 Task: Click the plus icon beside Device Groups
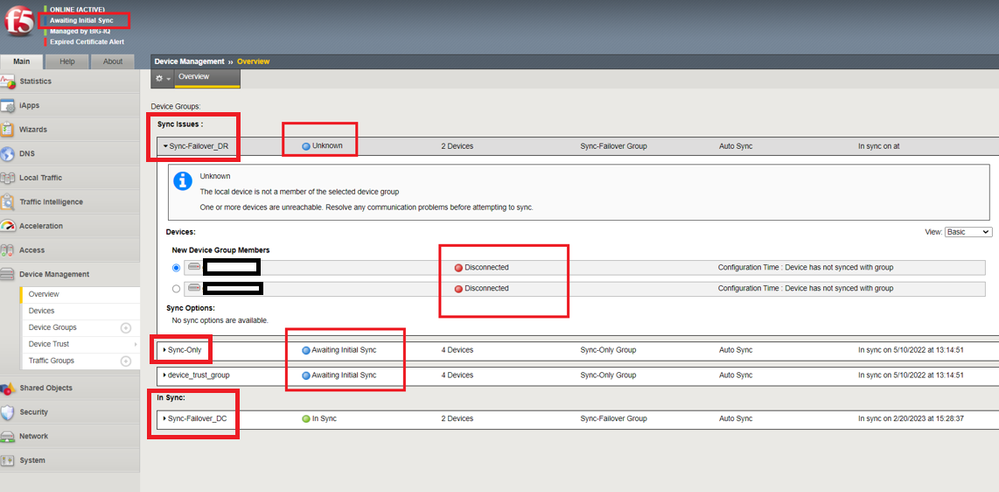[126, 328]
